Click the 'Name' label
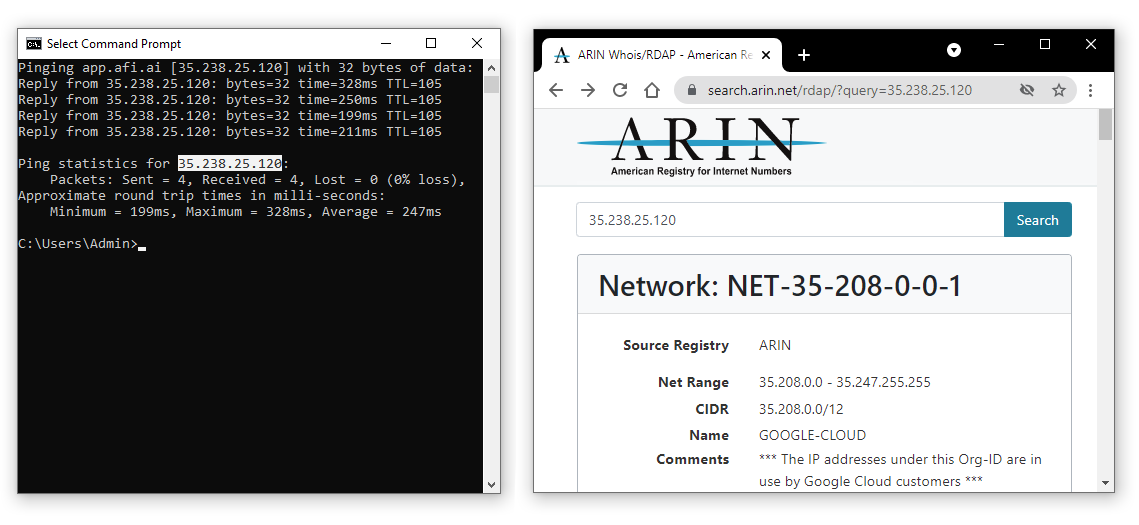Viewport: 1139px width, 525px height. coord(709,436)
